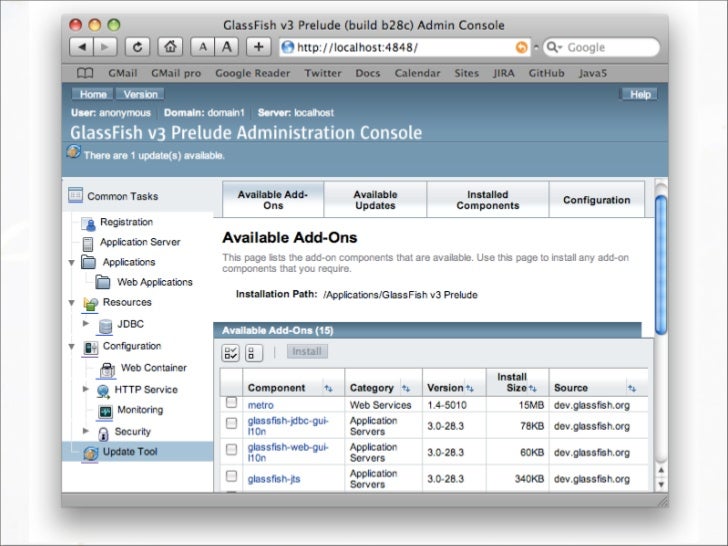
Task: Open the Configuration tab of Update Tool
Action: coord(597,200)
